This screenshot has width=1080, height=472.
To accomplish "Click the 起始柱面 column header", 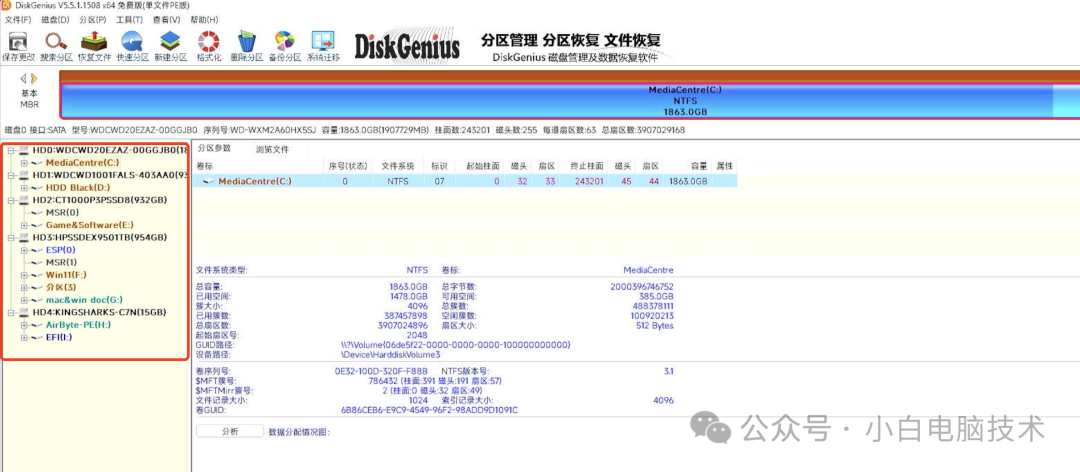I will coord(483,166).
